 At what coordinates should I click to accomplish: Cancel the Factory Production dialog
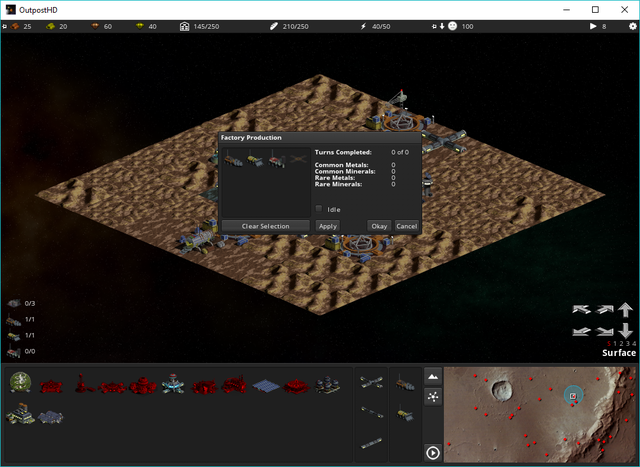(407, 226)
